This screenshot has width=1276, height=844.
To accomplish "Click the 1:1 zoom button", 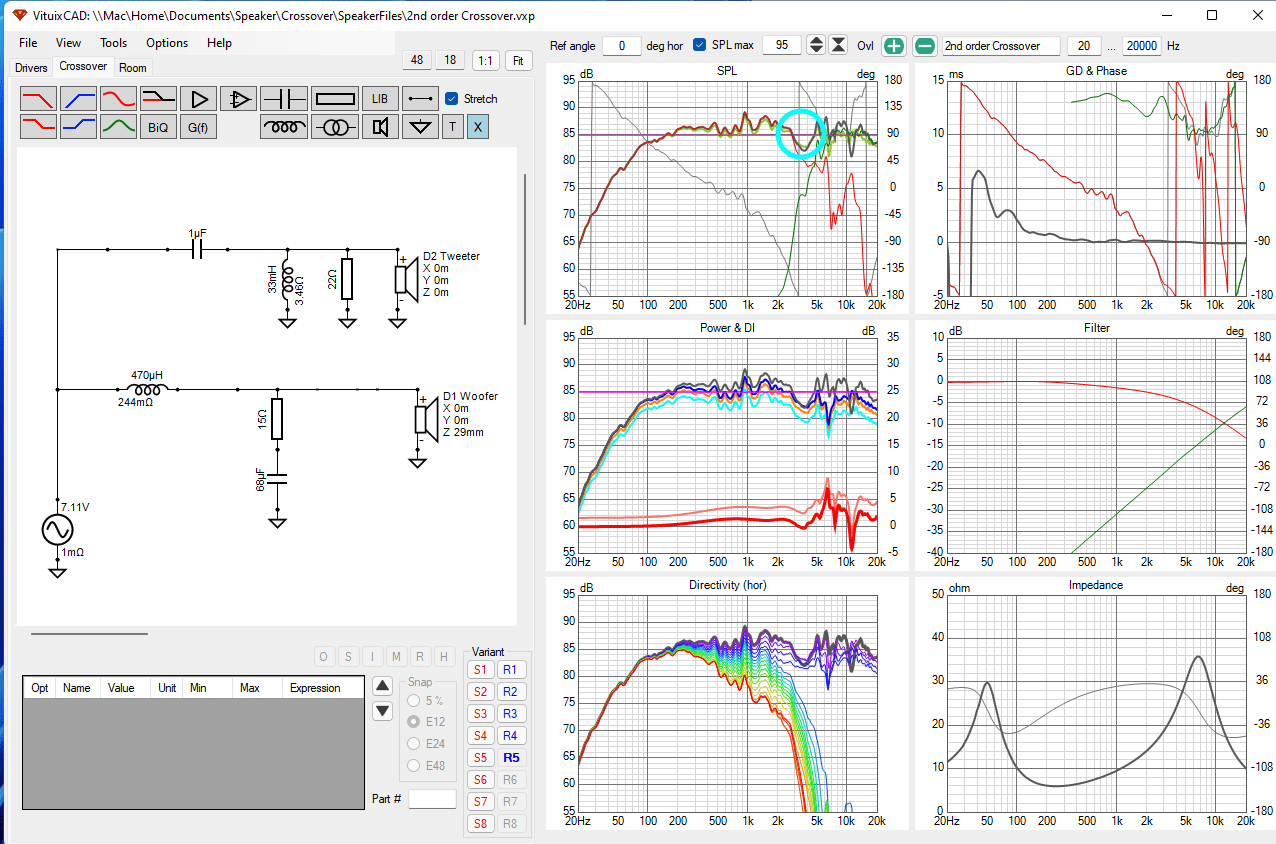I will click(x=485, y=61).
